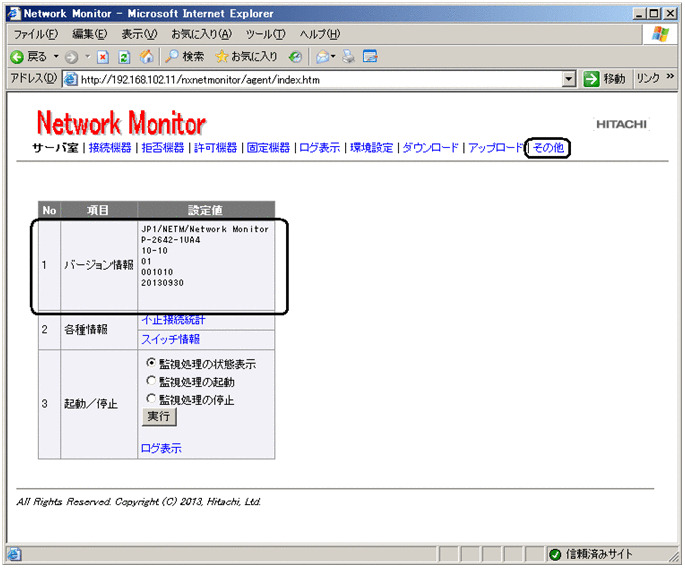
Task: Stop page loading with the red X icon
Action: [103, 57]
